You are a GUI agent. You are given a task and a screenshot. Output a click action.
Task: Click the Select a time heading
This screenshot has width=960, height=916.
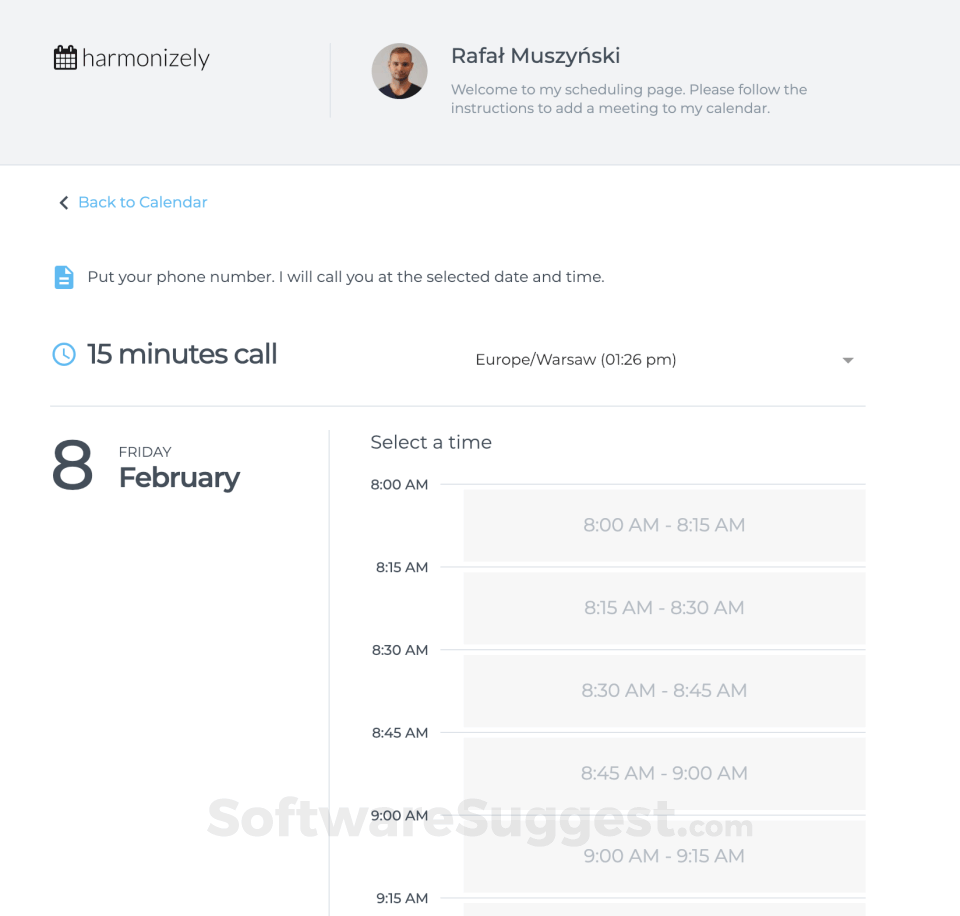click(x=431, y=442)
